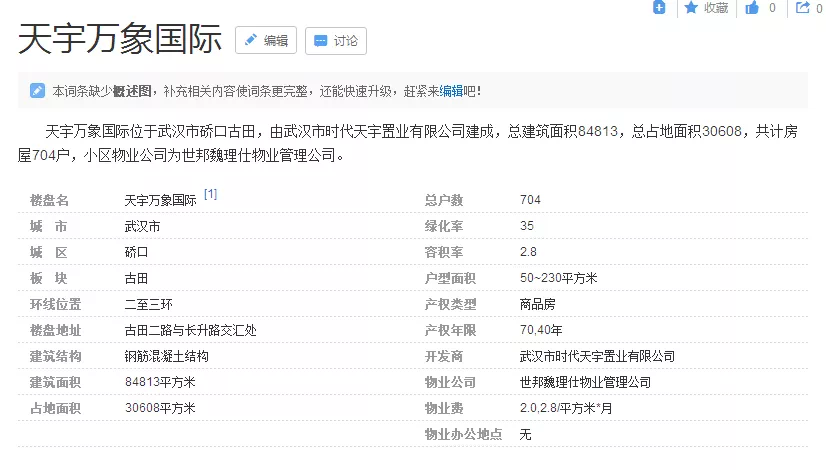Click 环线位置 label
Viewport: 826px width, 470px height.
coord(55,305)
